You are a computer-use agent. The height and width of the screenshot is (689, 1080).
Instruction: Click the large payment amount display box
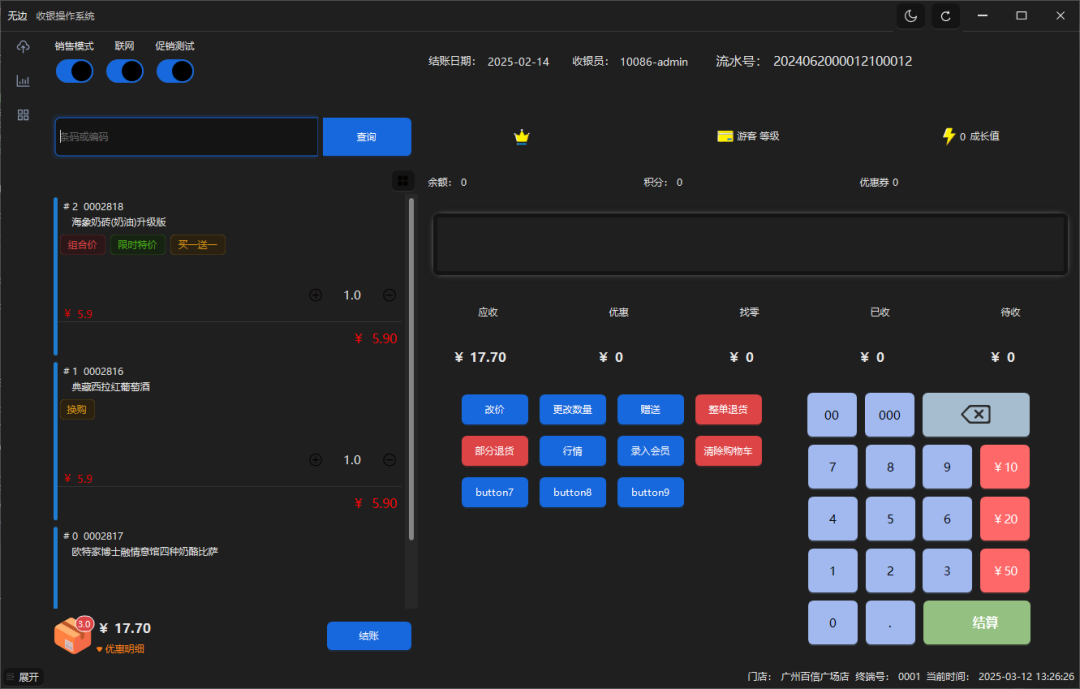coord(750,244)
